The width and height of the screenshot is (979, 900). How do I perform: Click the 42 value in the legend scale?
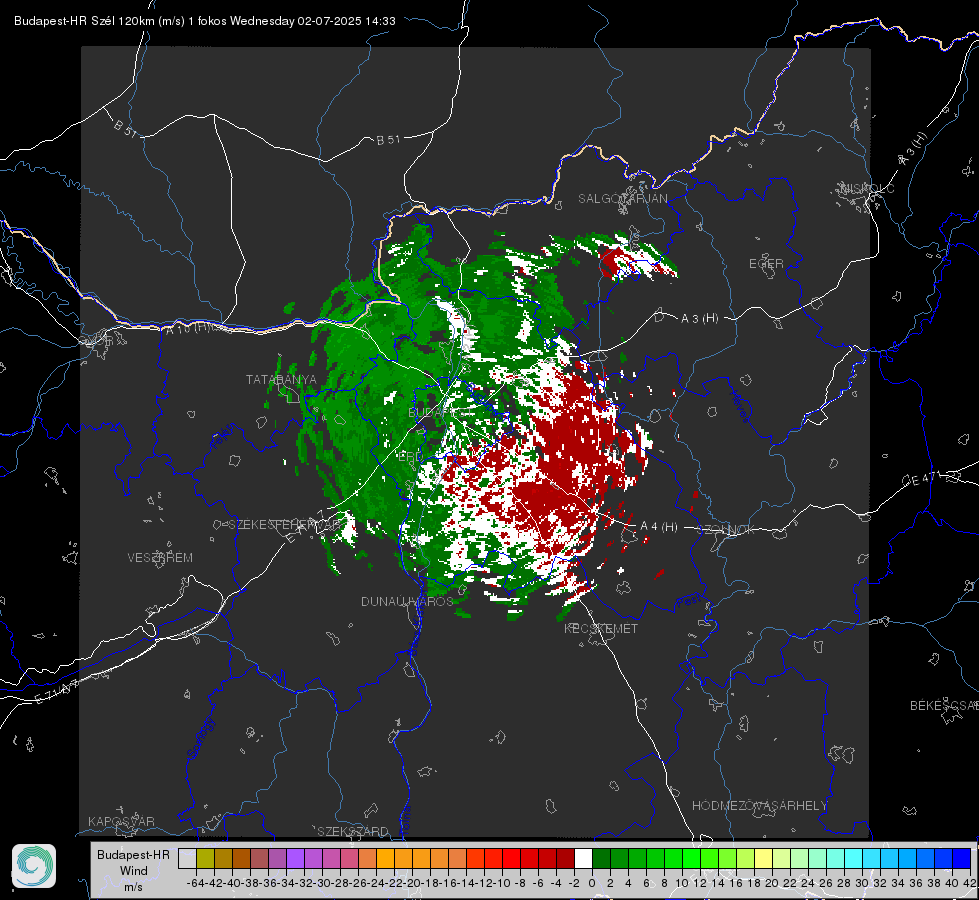(x=970, y=883)
